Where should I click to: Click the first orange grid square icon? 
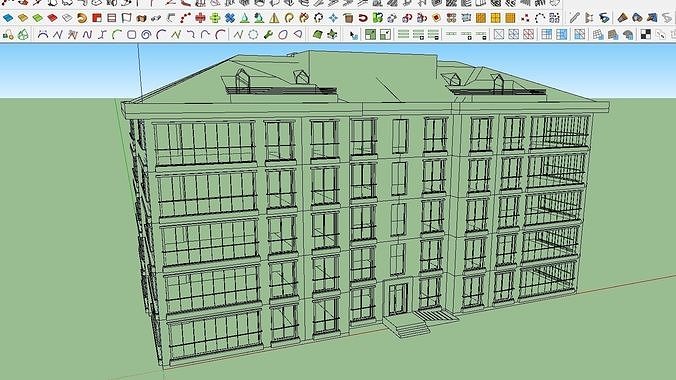(x=481, y=18)
